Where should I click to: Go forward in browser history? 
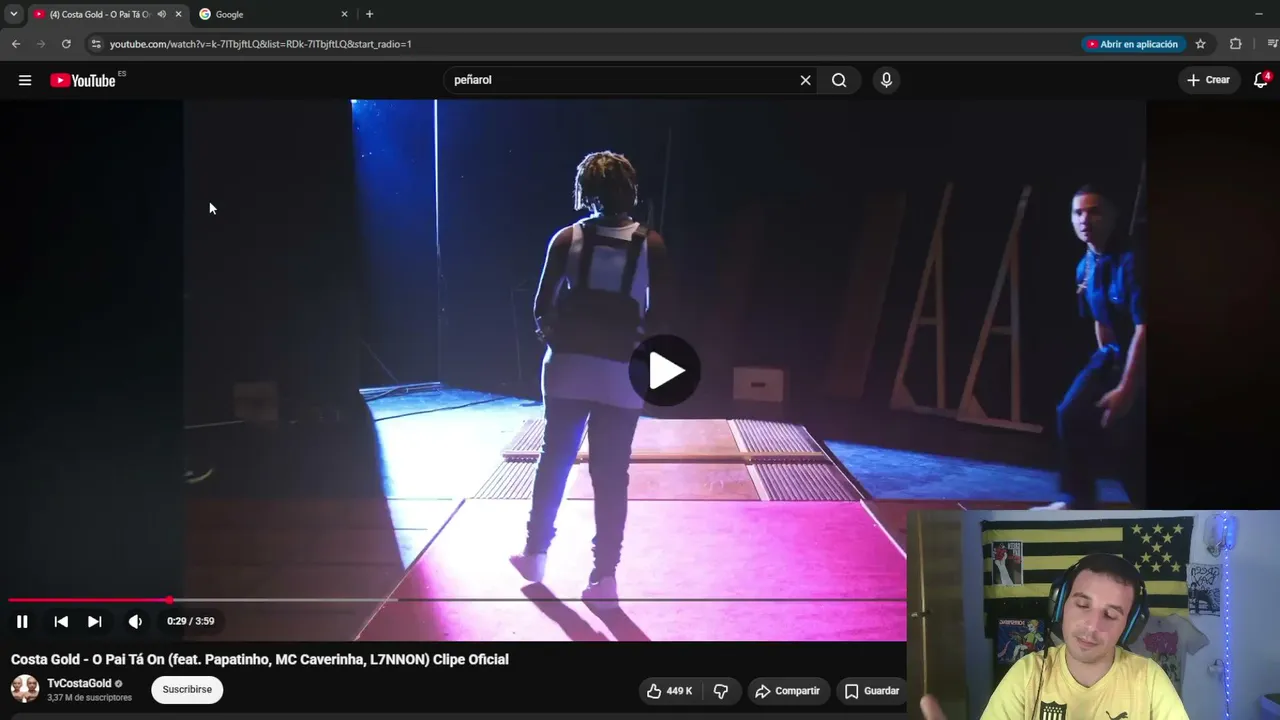pyautogui.click(x=41, y=44)
